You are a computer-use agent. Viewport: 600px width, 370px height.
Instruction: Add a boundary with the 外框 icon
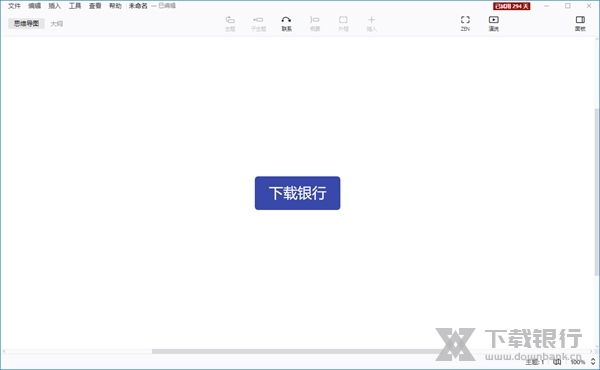[343, 23]
